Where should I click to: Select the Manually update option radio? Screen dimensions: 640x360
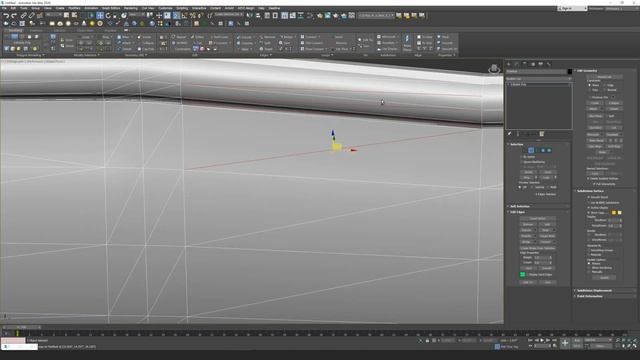[589, 272]
